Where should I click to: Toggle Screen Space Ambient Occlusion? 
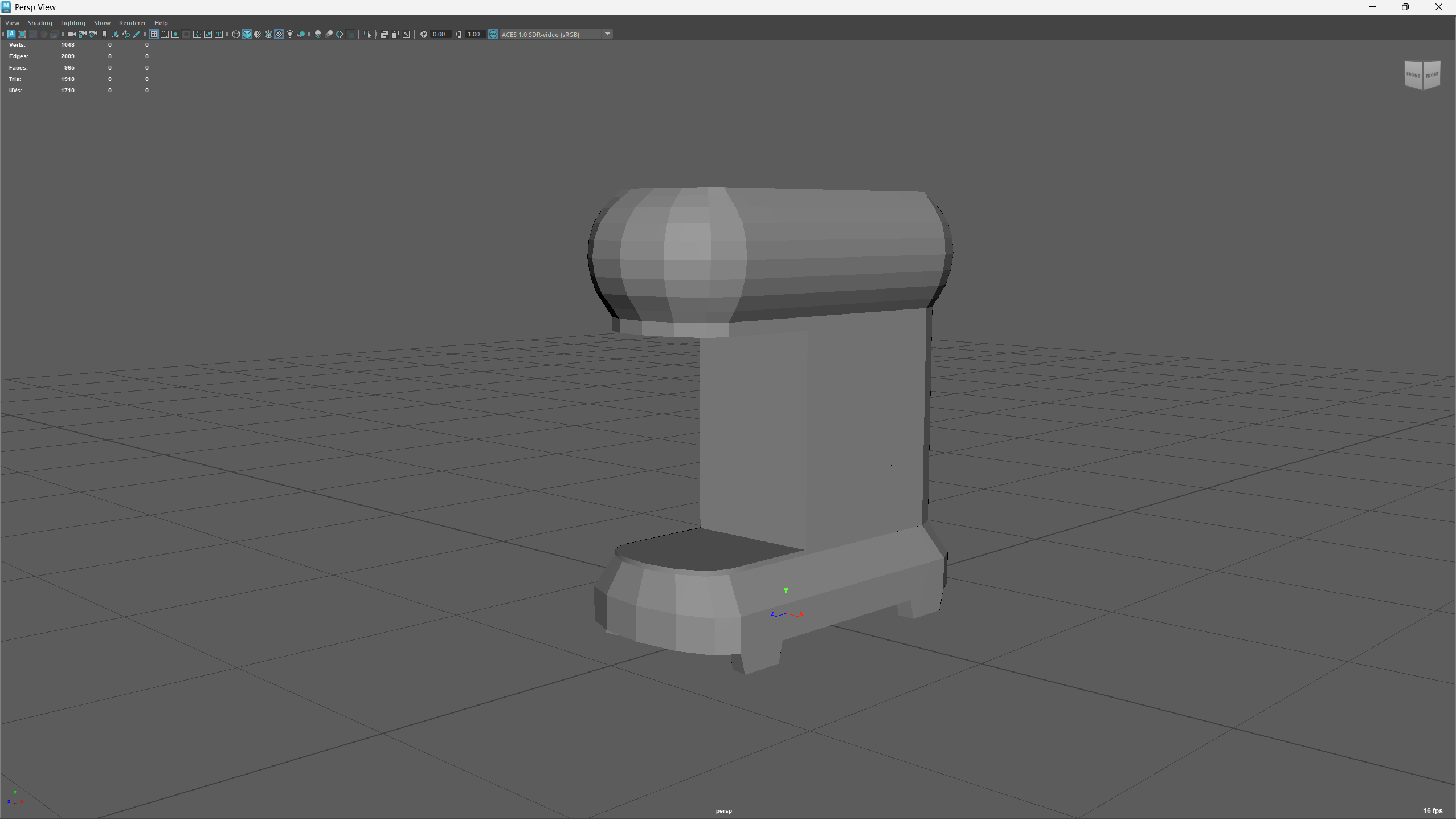318,34
